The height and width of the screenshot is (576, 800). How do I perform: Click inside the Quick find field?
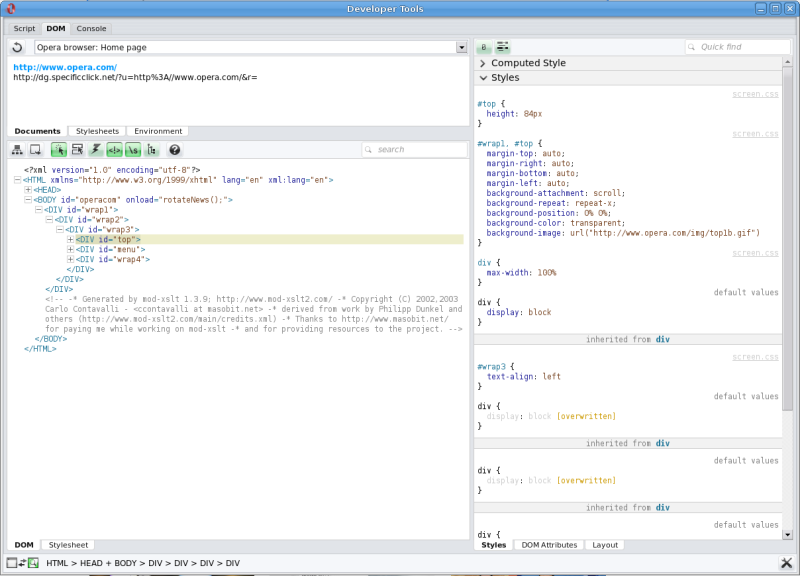(x=738, y=46)
